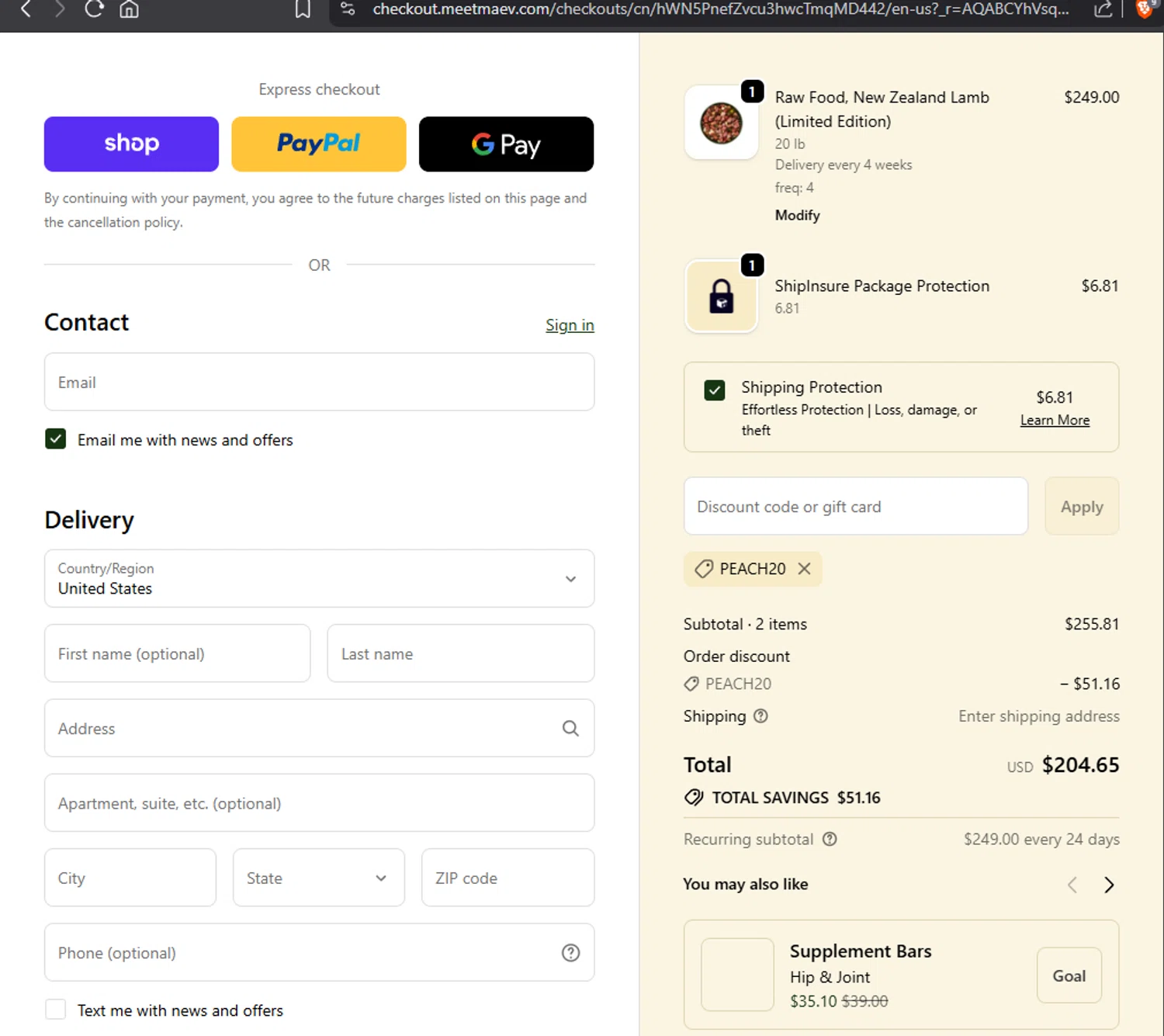Click the Total amount $204.65
This screenshot has width=1164, height=1036.
pyautogui.click(x=1080, y=765)
